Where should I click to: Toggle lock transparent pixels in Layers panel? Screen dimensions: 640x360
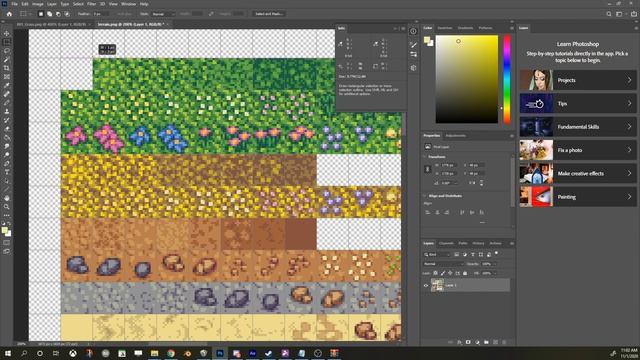click(x=436, y=273)
